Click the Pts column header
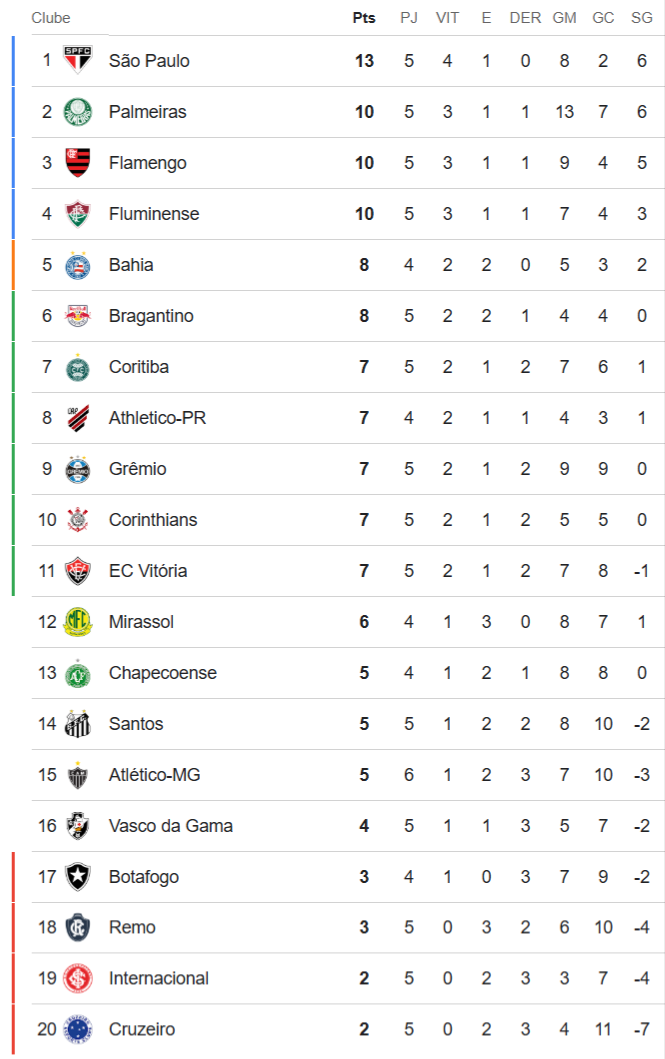This screenshot has height=1059, width=665. [364, 18]
